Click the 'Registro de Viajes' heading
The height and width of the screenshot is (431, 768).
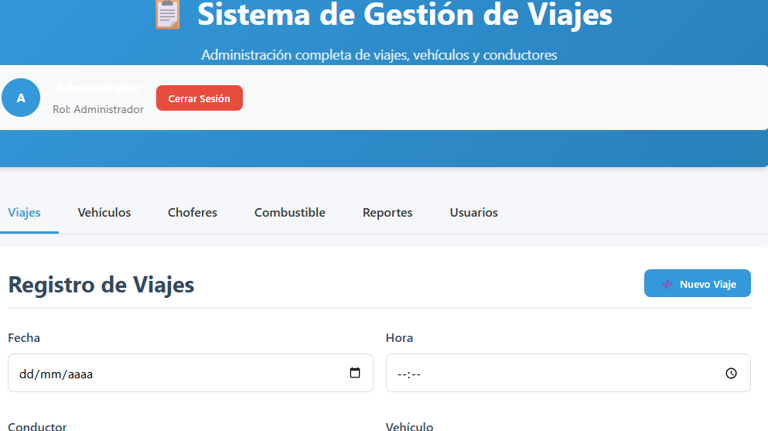[101, 285]
